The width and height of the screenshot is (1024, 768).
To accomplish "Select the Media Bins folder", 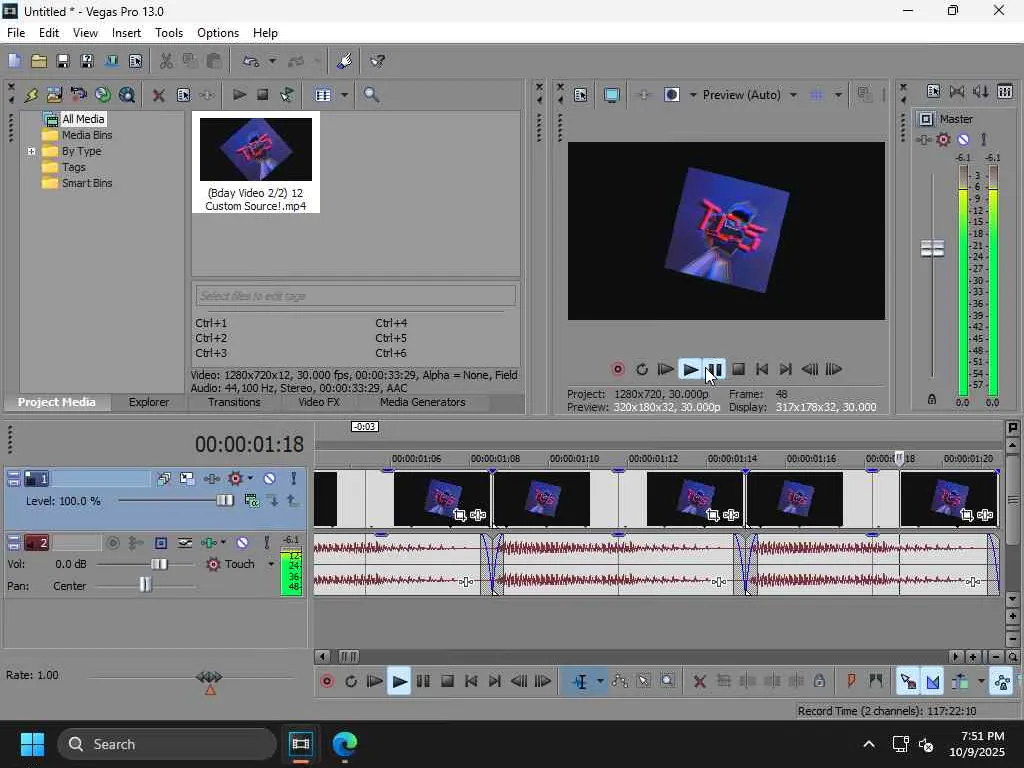I will 87,135.
